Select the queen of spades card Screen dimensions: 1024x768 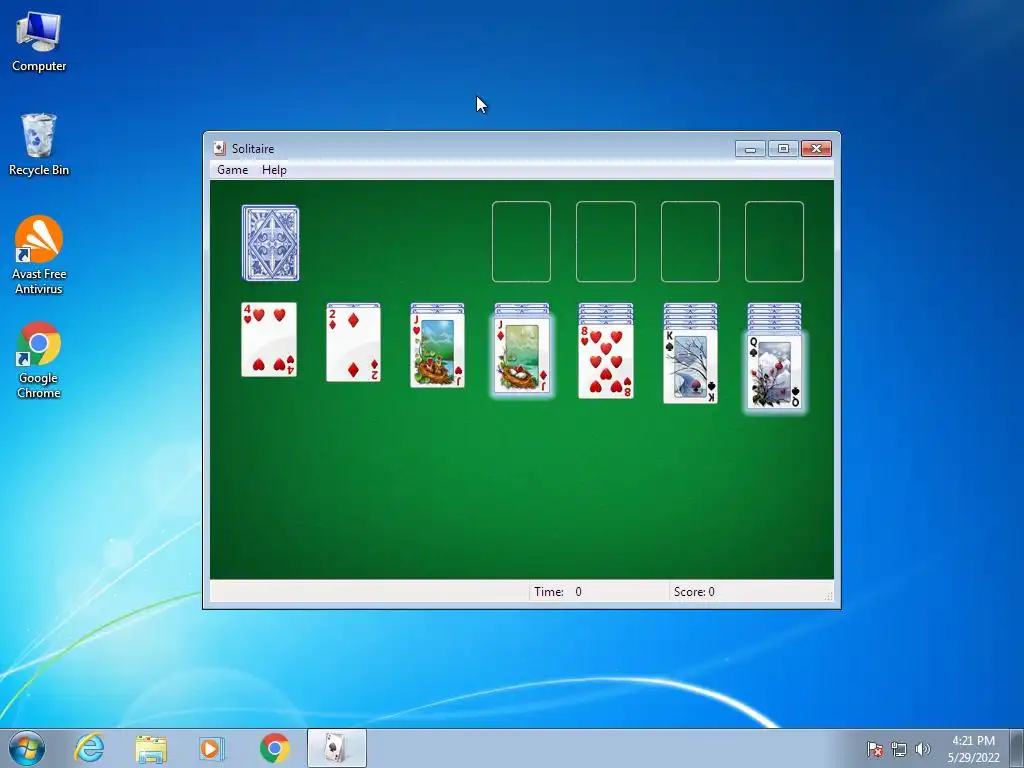pyautogui.click(x=775, y=372)
